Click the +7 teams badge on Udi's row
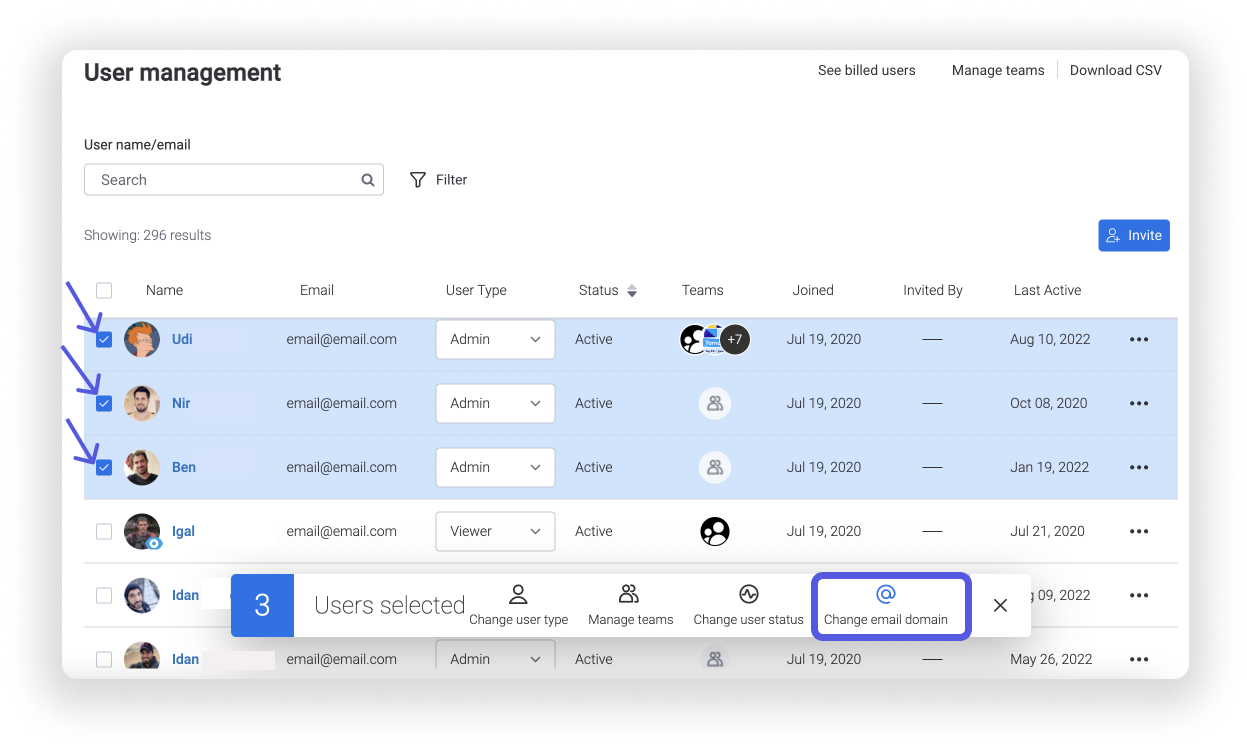The height and width of the screenshot is (749, 1247). click(735, 339)
